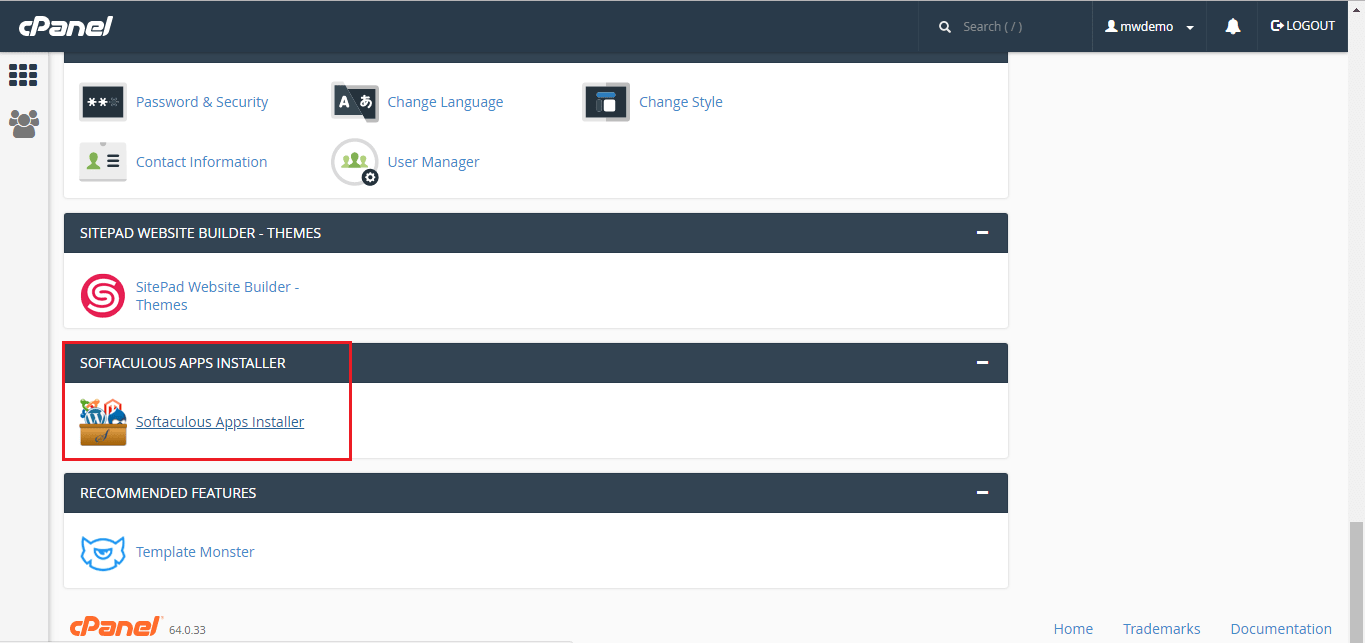Click the Softaculous Apps Installer toolbox icon
Viewport: 1365px width, 643px height.
(103, 422)
